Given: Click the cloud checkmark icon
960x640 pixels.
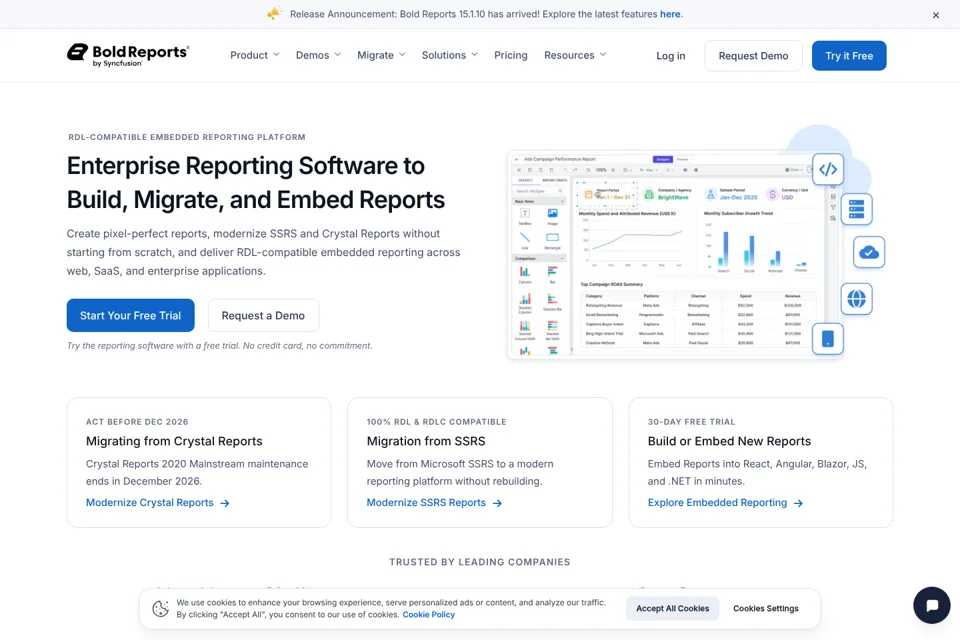Looking at the screenshot, I should coord(869,252).
